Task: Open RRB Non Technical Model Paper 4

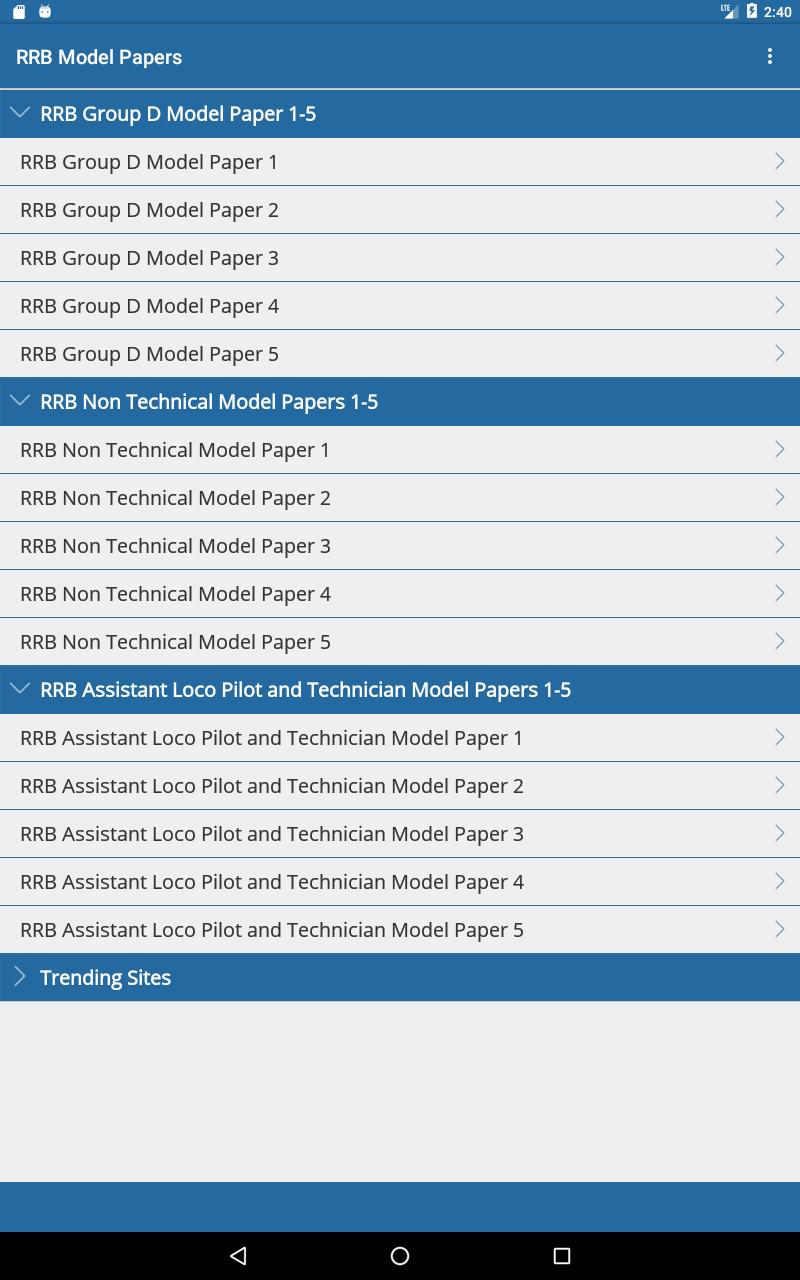Action: point(400,594)
